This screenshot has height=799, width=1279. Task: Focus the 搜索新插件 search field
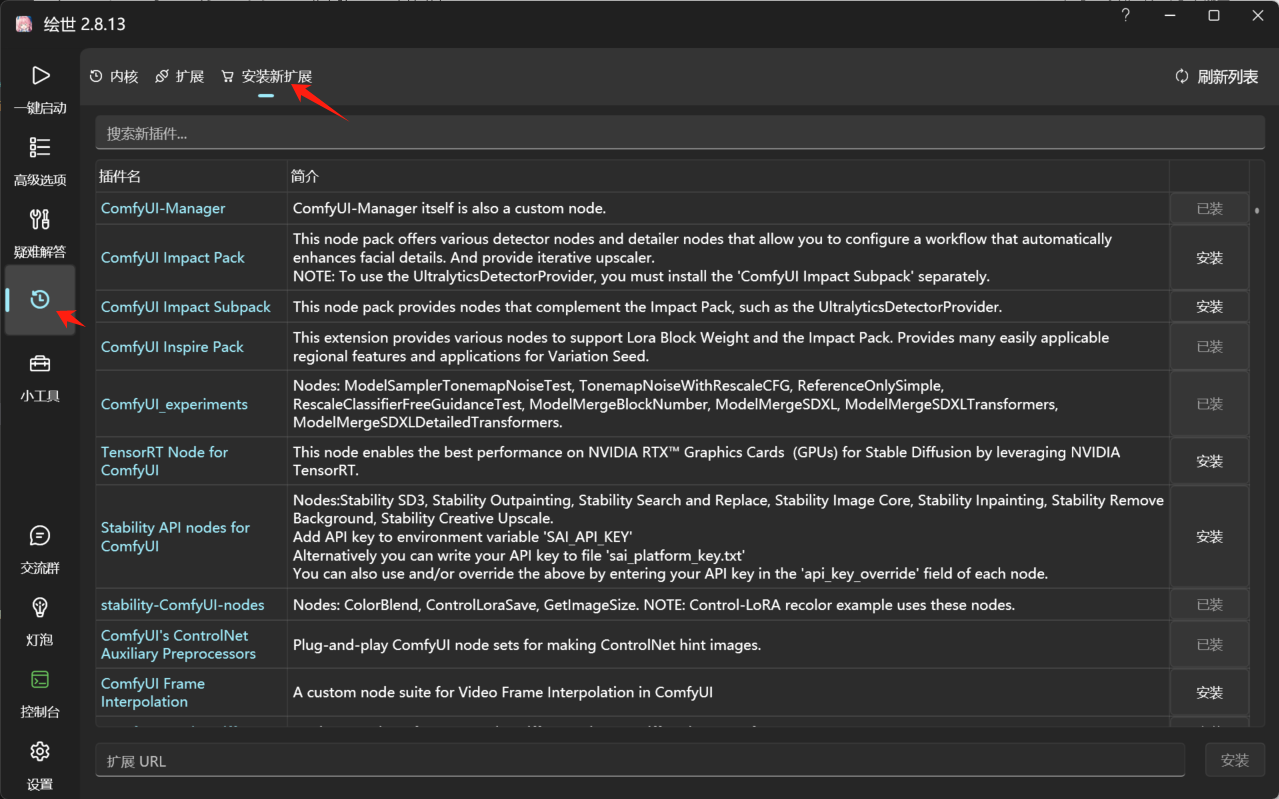click(x=679, y=133)
